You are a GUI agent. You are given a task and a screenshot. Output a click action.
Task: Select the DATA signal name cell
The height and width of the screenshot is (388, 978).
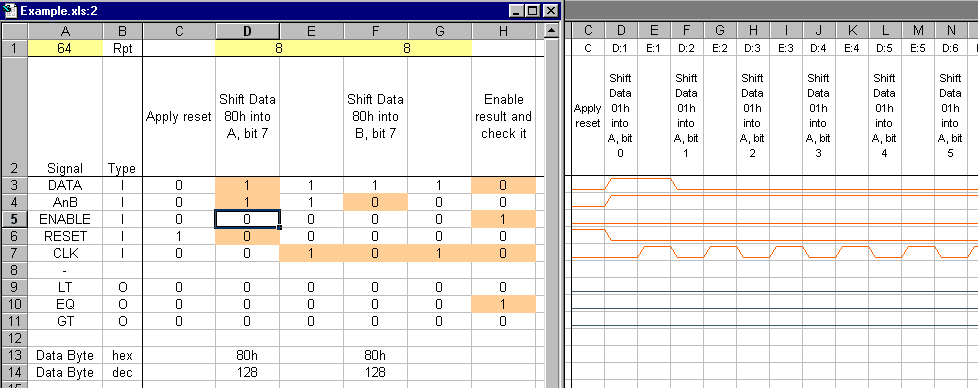pos(65,185)
